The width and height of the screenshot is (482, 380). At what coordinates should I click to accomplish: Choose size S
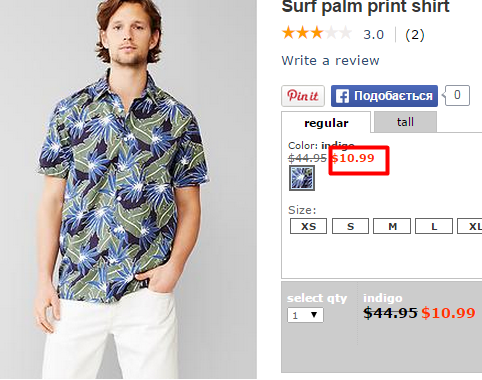pos(350,226)
